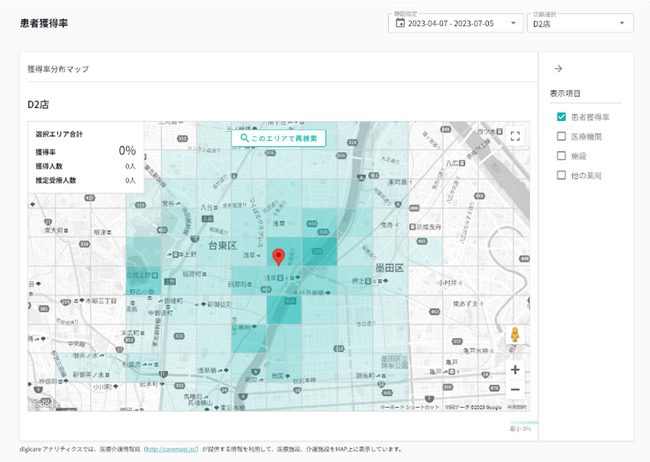The image size is (650, 462).
Task: Open the D2店 store selection dropdown
Action: point(580,23)
